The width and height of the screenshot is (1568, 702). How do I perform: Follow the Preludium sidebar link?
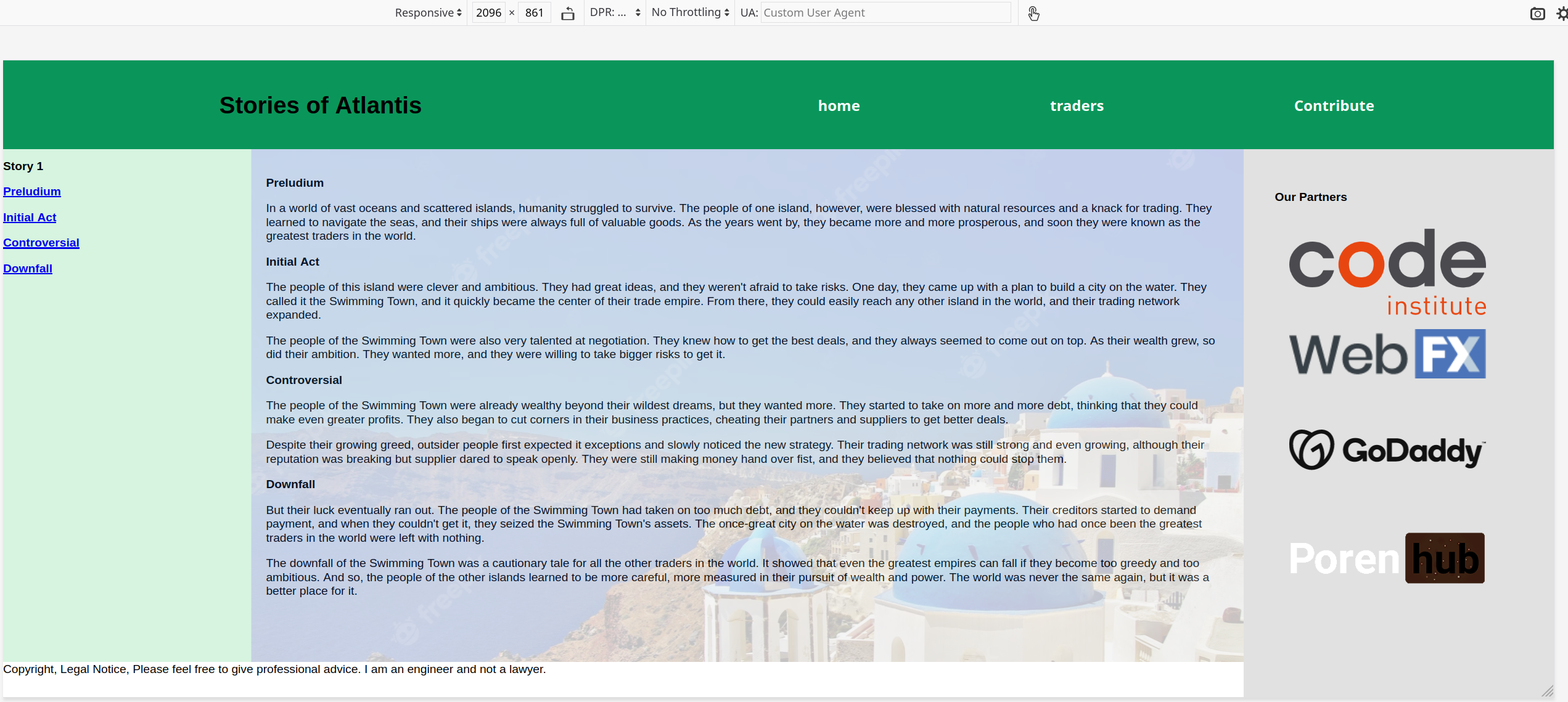31,192
